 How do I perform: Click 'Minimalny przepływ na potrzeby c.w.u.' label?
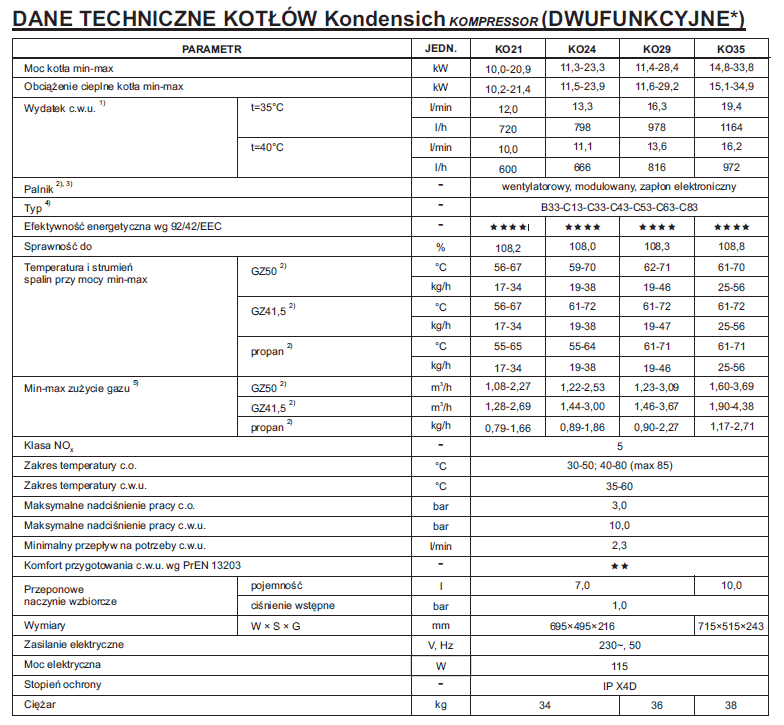[x=114, y=546]
